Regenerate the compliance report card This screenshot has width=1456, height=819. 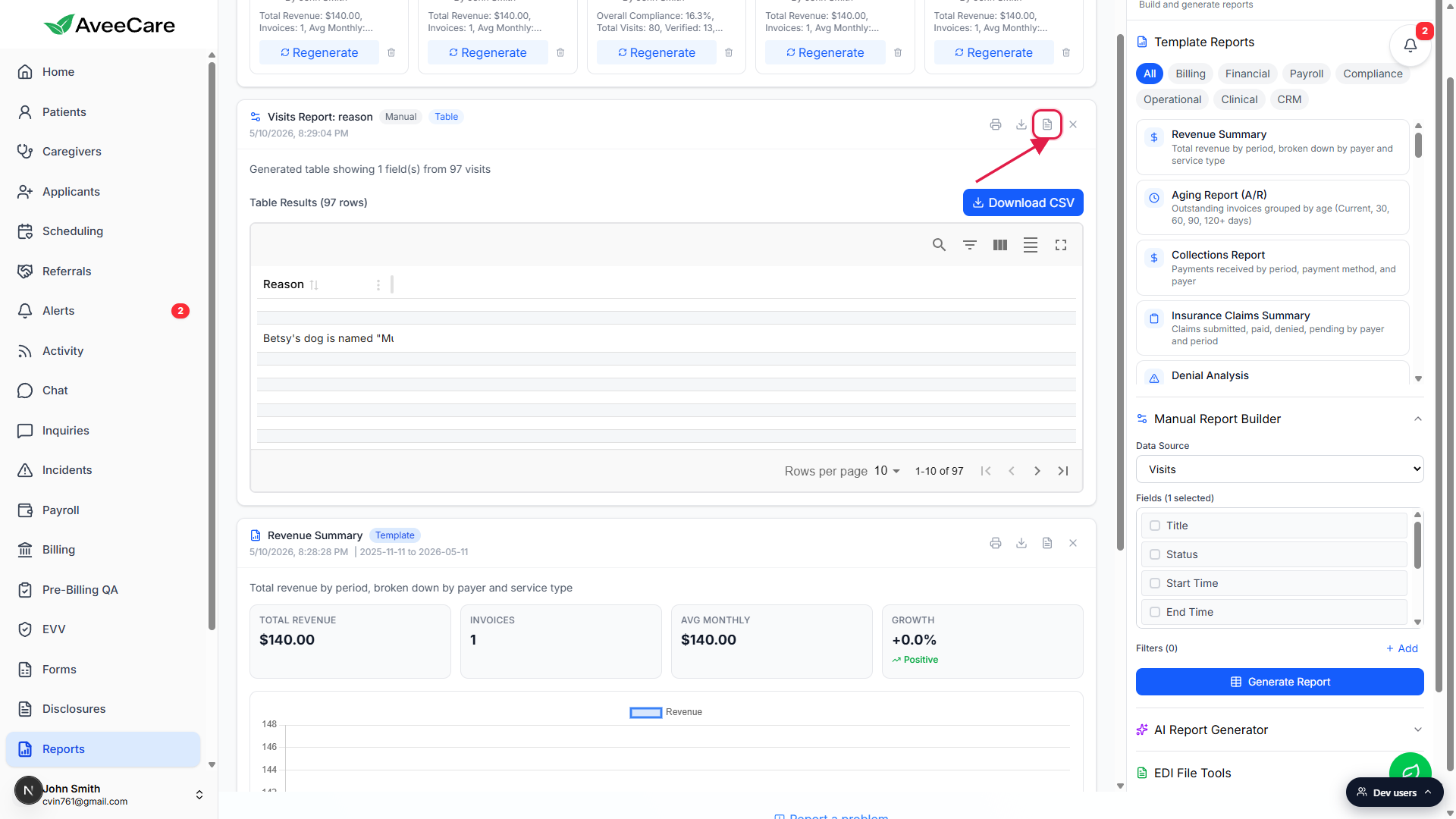(656, 52)
